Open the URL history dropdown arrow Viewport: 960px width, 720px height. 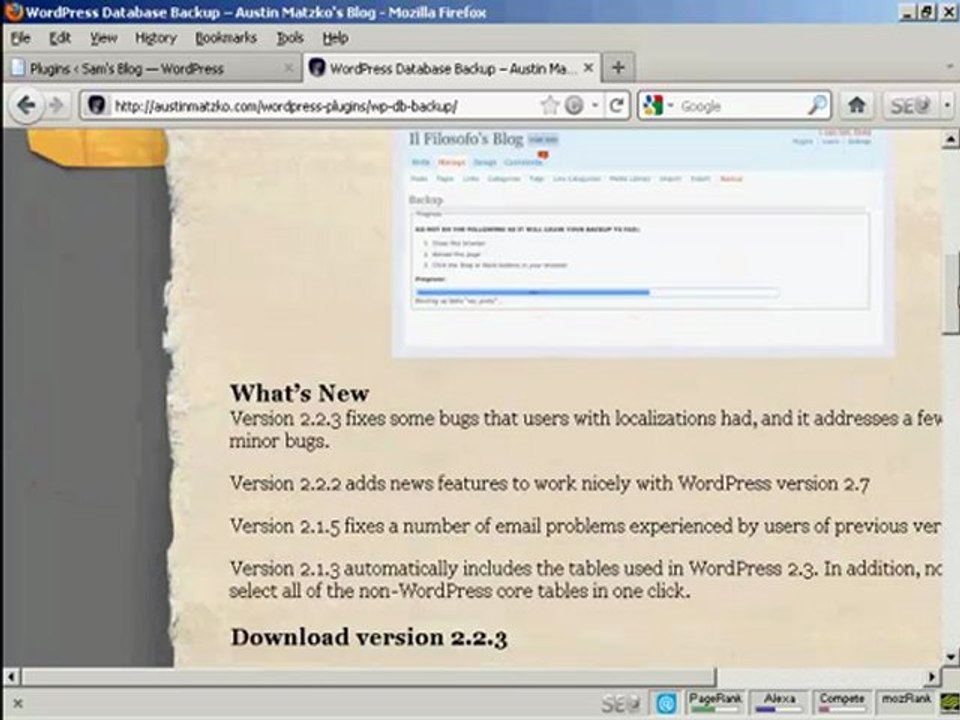[595, 106]
